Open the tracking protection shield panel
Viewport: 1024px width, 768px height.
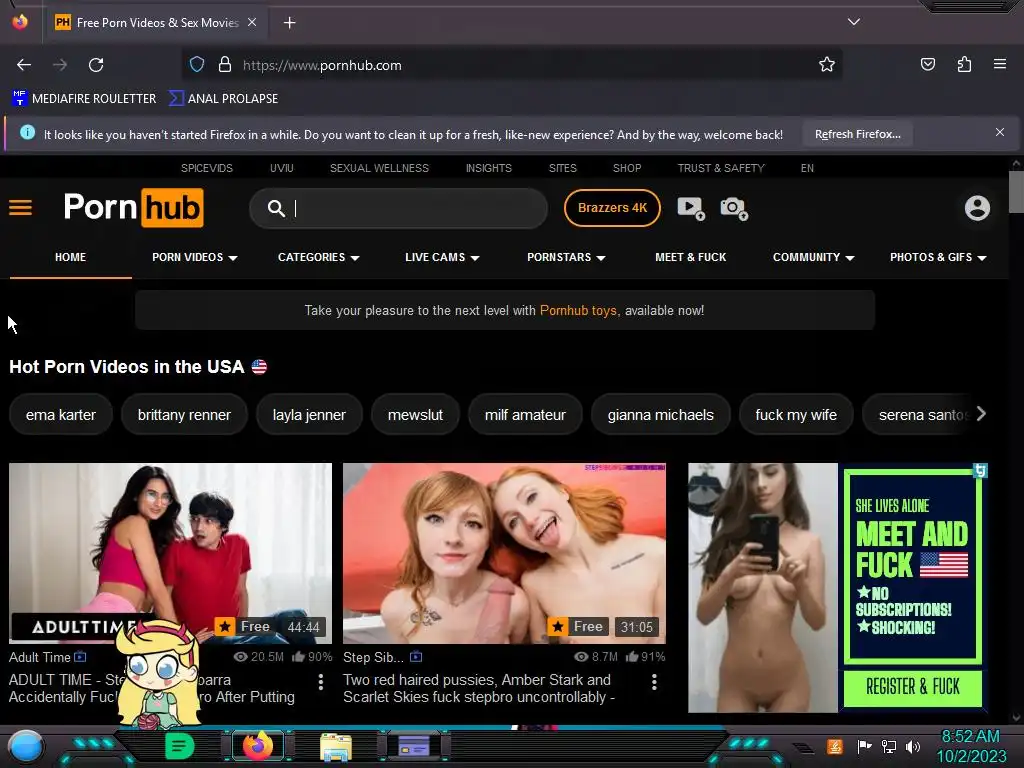pos(197,65)
